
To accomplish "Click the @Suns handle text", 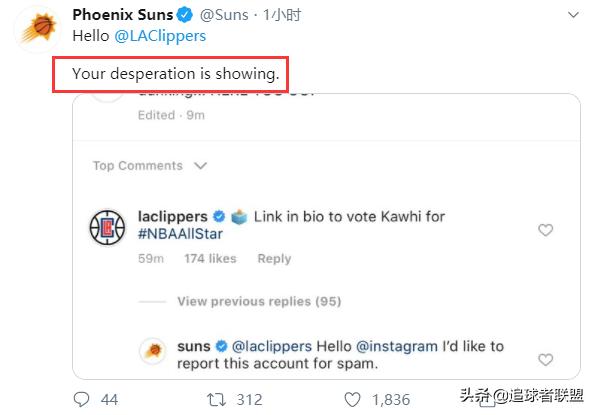I will coord(224,15).
